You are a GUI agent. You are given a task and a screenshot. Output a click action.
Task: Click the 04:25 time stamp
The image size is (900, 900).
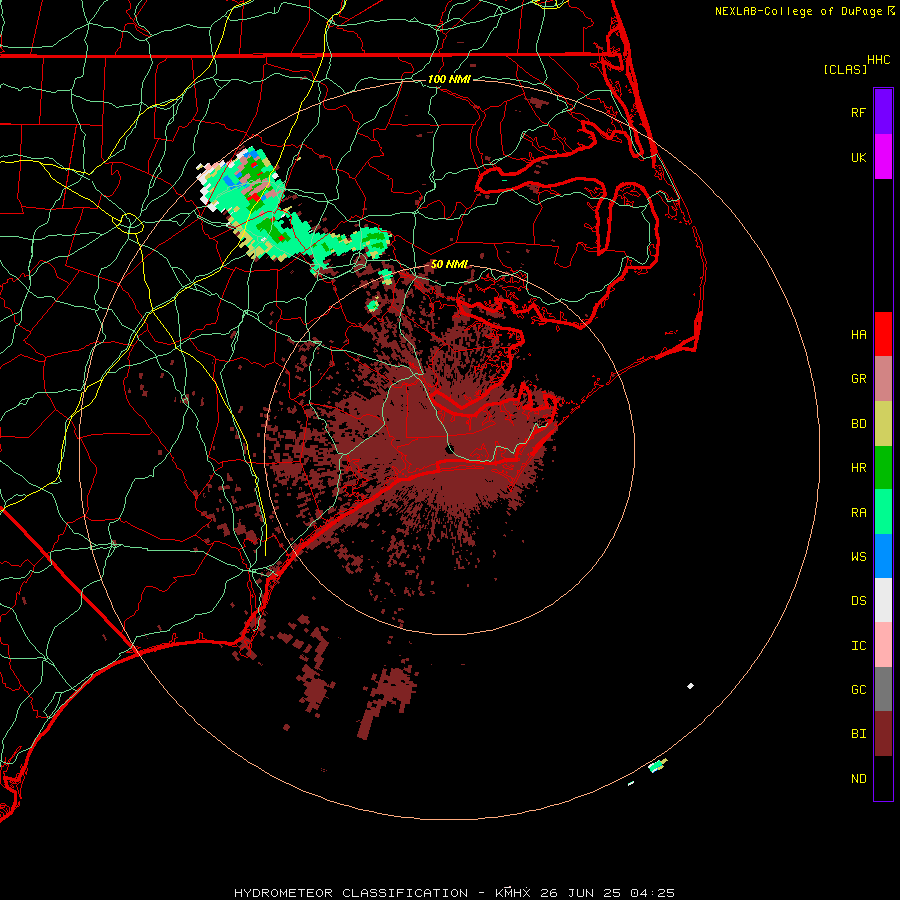pos(652,893)
